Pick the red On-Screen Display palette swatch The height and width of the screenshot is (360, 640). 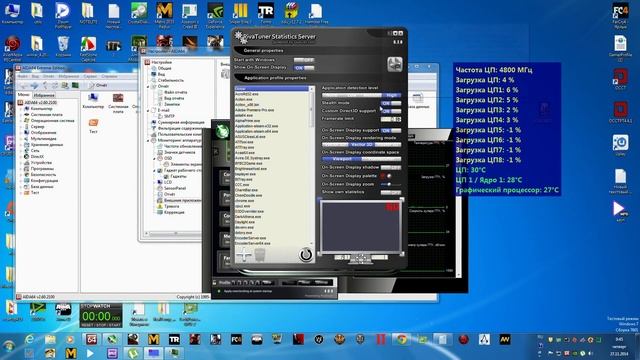[x=383, y=176]
